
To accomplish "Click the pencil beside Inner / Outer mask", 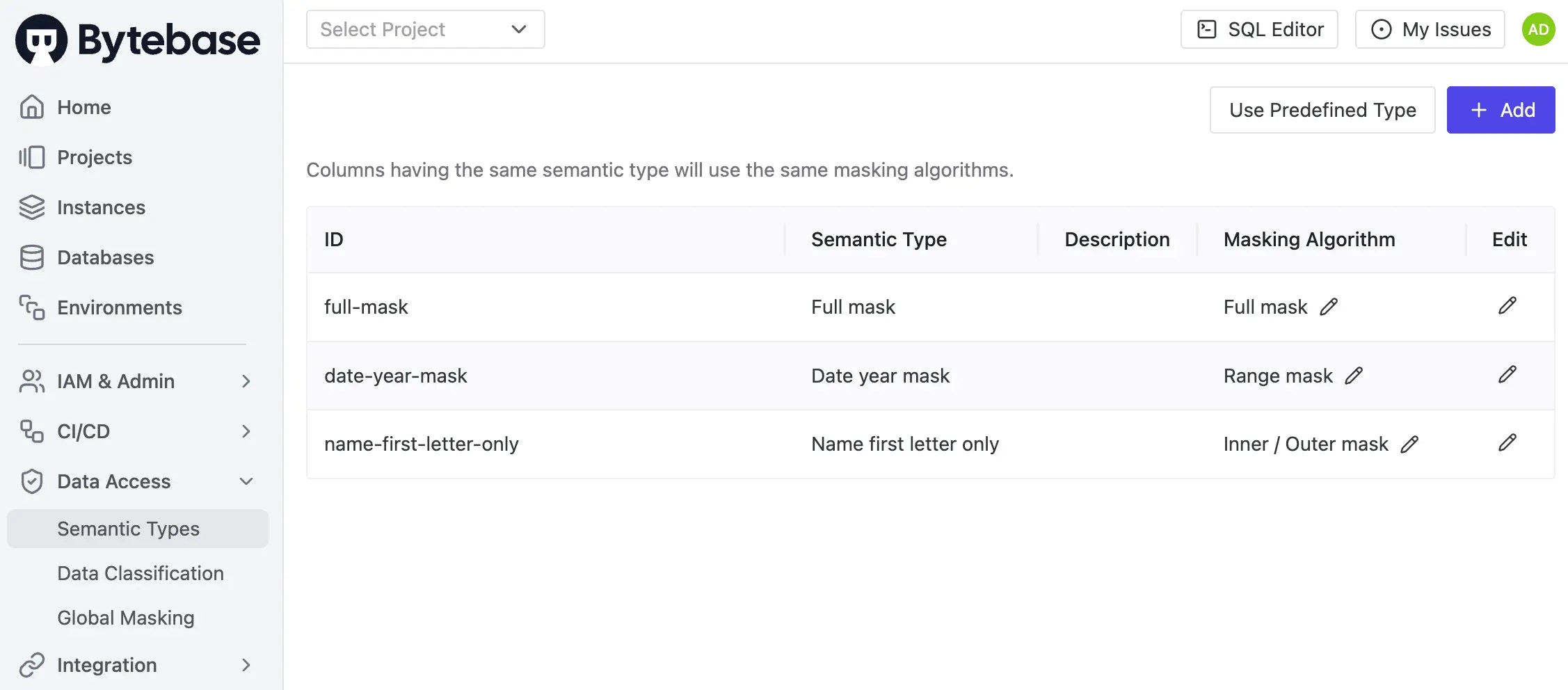I will click(1411, 444).
